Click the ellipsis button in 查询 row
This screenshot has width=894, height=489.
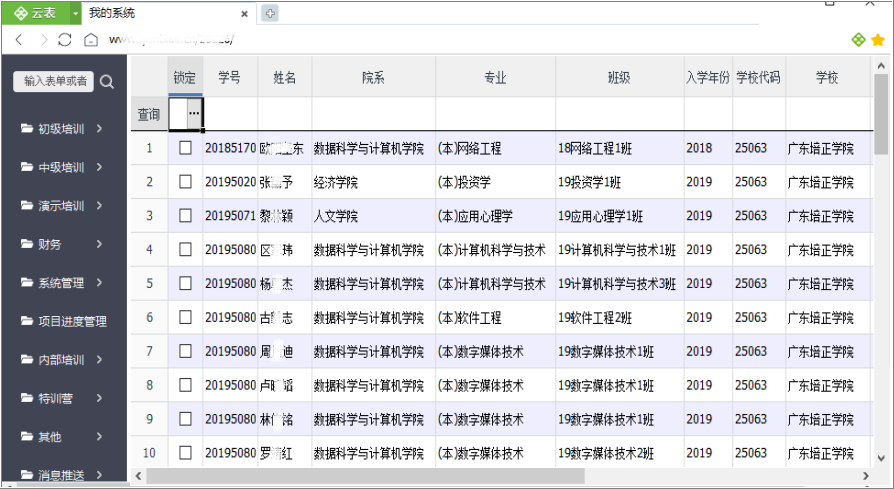pos(194,113)
